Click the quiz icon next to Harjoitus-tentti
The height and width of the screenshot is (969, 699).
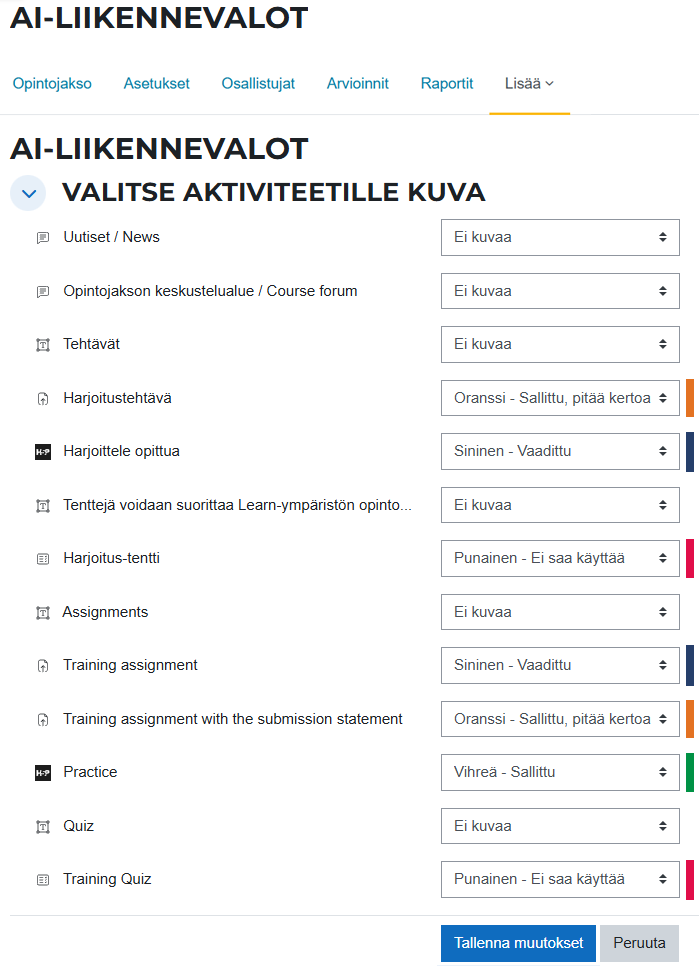tap(40, 558)
